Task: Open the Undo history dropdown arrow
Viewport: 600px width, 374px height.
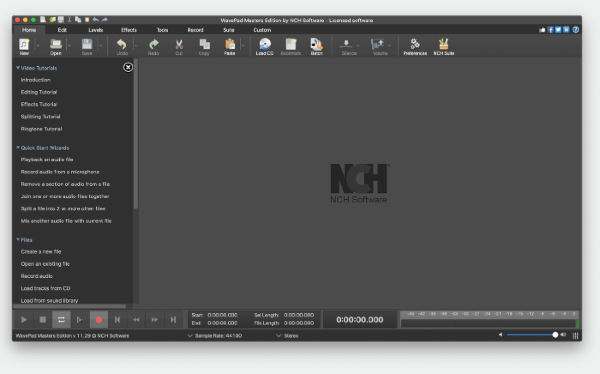Action: coord(136,46)
